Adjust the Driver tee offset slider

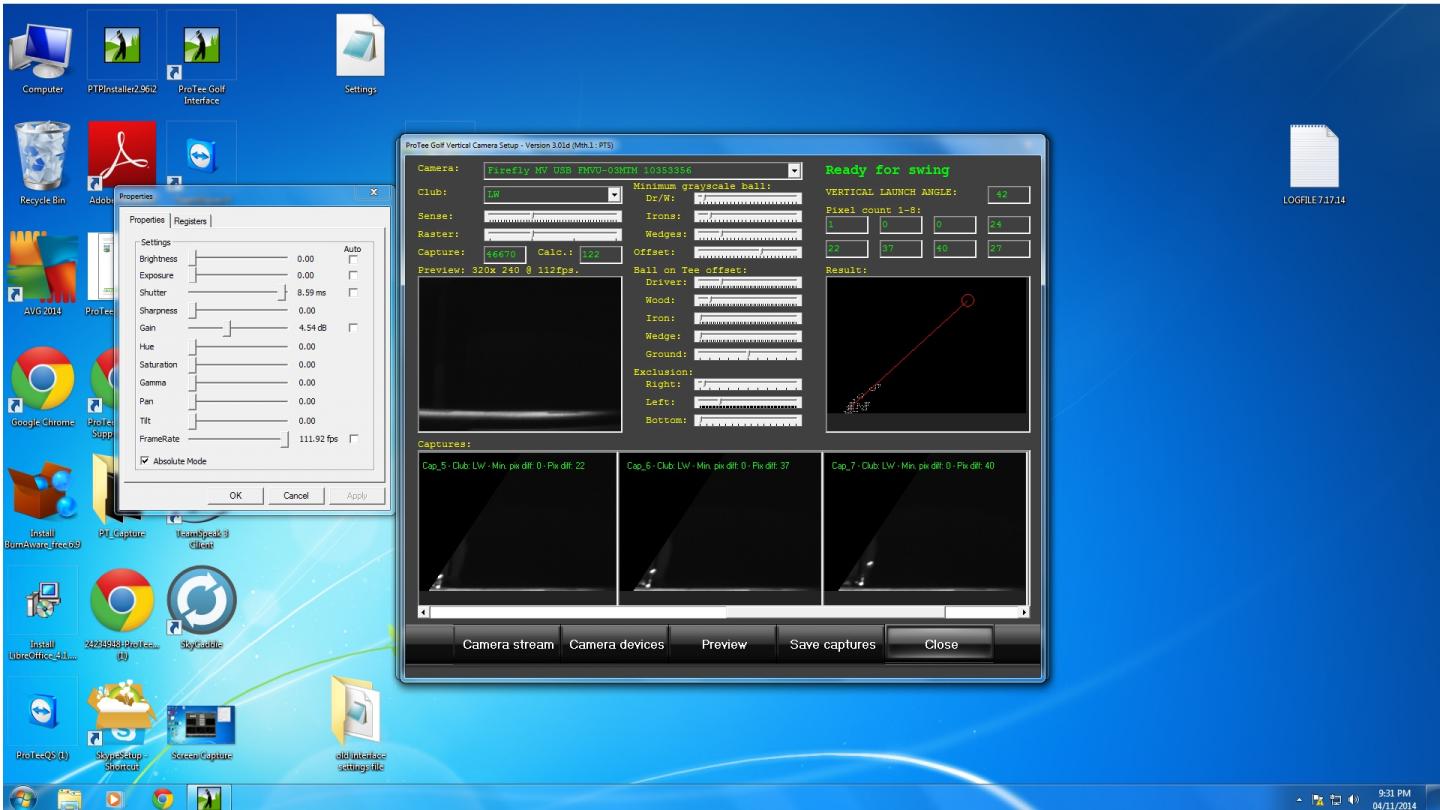pyautogui.click(x=748, y=282)
